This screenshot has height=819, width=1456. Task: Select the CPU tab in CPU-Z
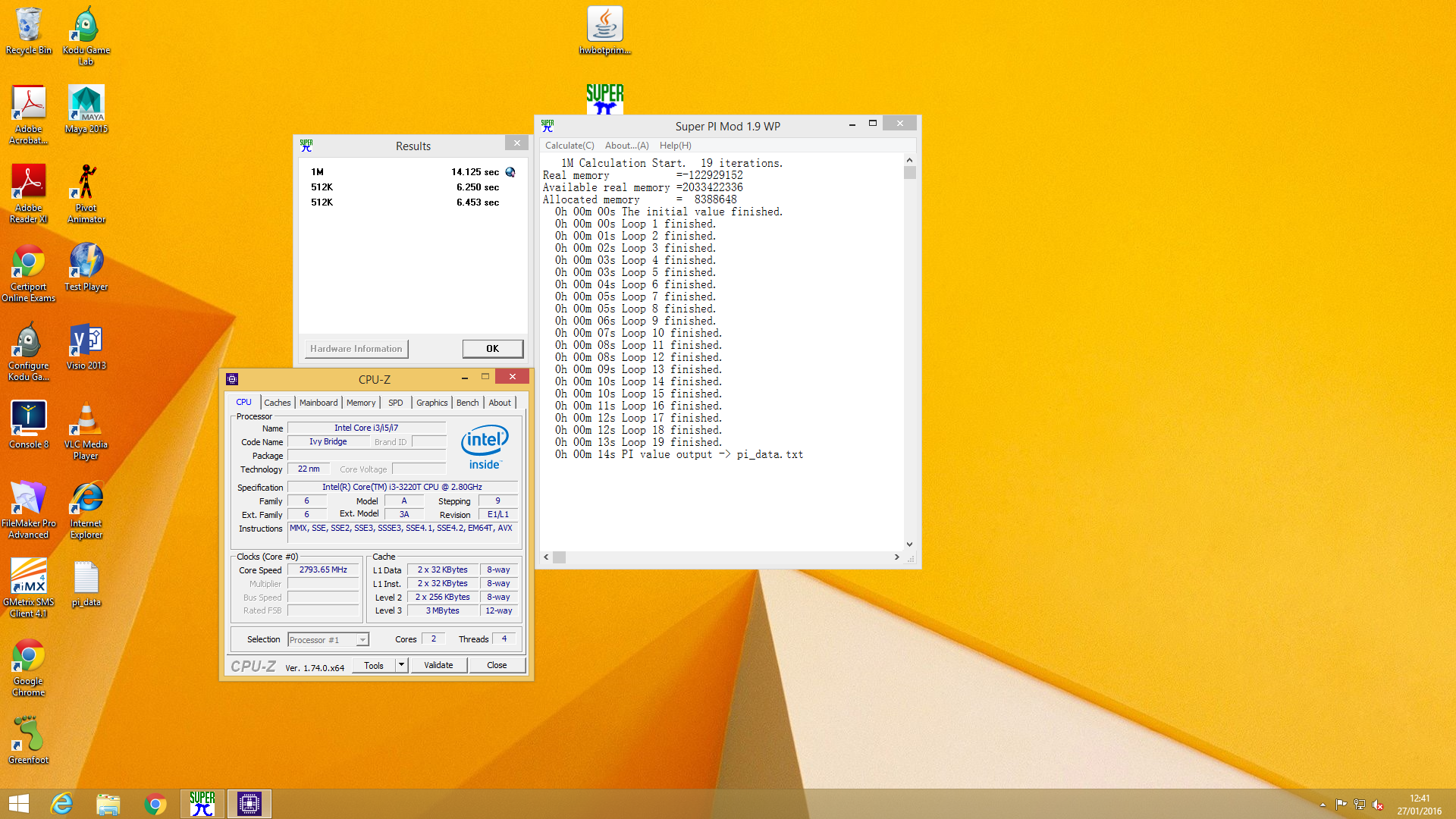pyautogui.click(x=243, y=403)
